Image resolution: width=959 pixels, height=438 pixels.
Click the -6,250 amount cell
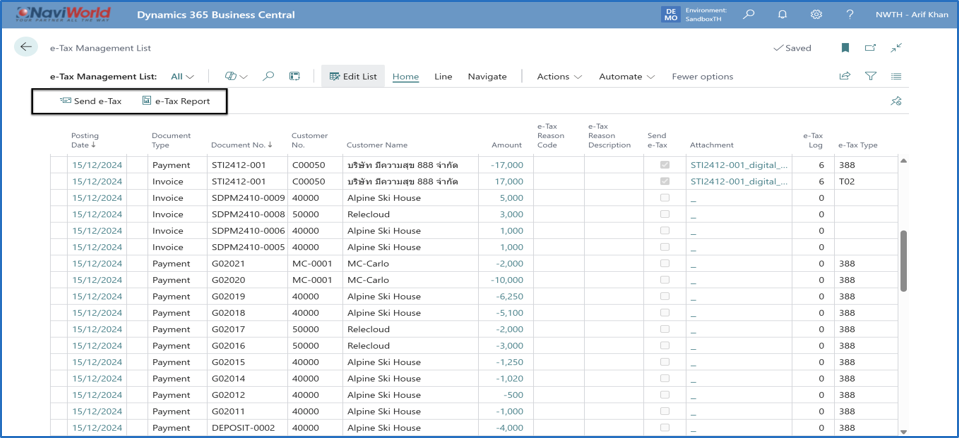pos(507,296)
